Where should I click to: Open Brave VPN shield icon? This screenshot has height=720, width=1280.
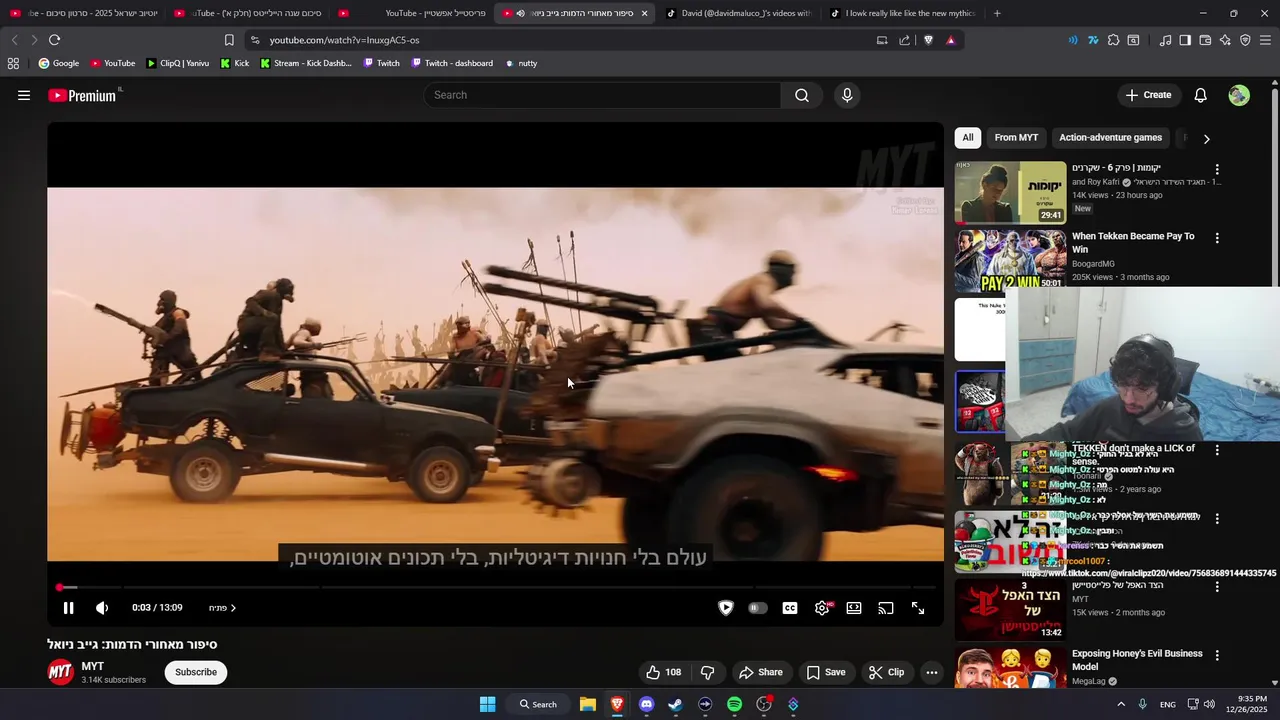1245,40
